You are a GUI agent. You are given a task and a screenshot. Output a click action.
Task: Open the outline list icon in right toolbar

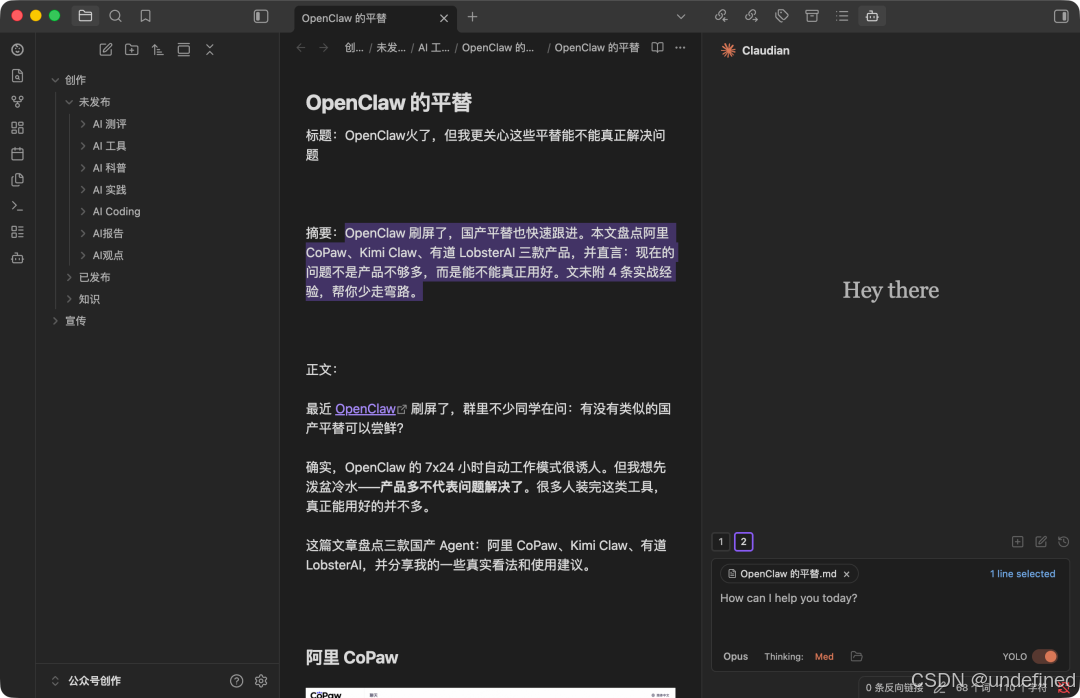(842, 16)
